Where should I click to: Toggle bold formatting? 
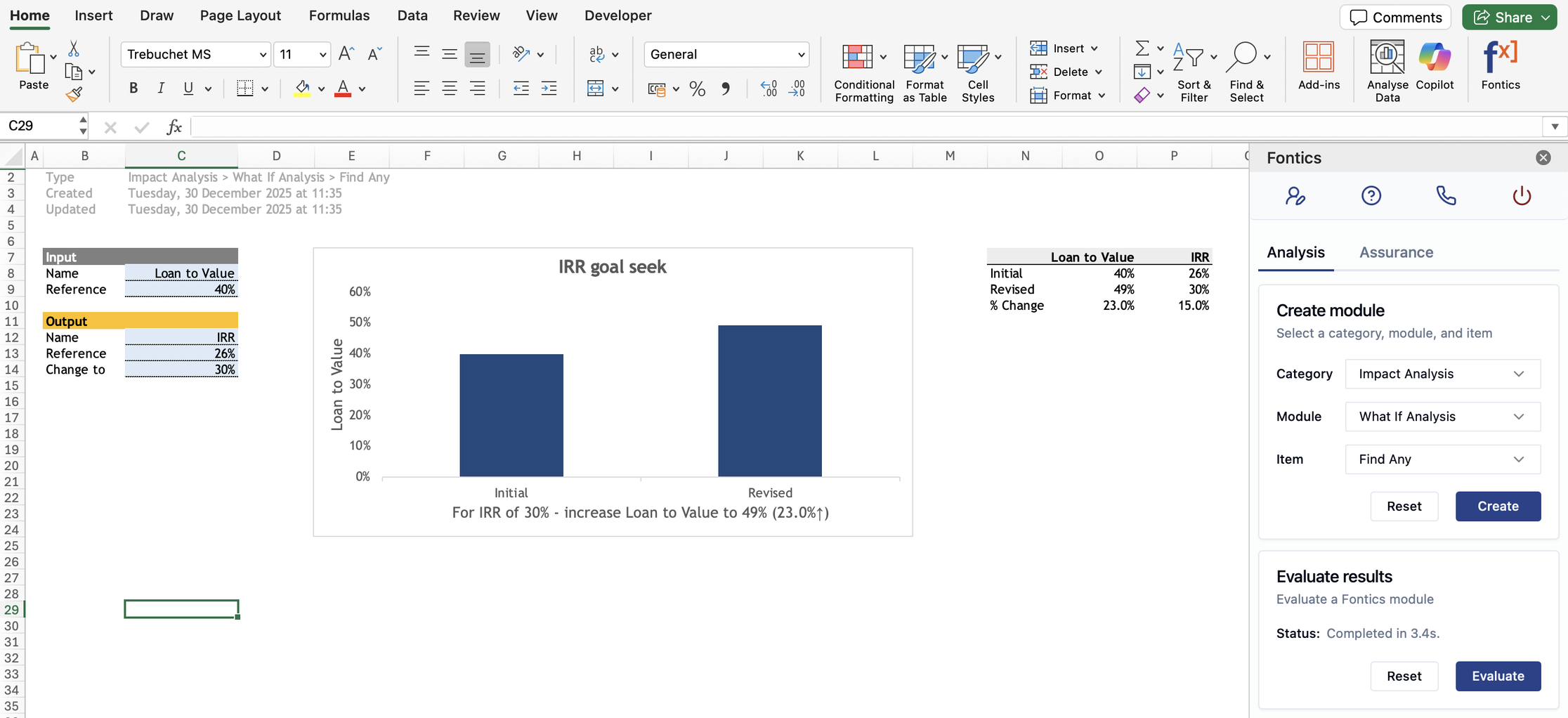133,89
